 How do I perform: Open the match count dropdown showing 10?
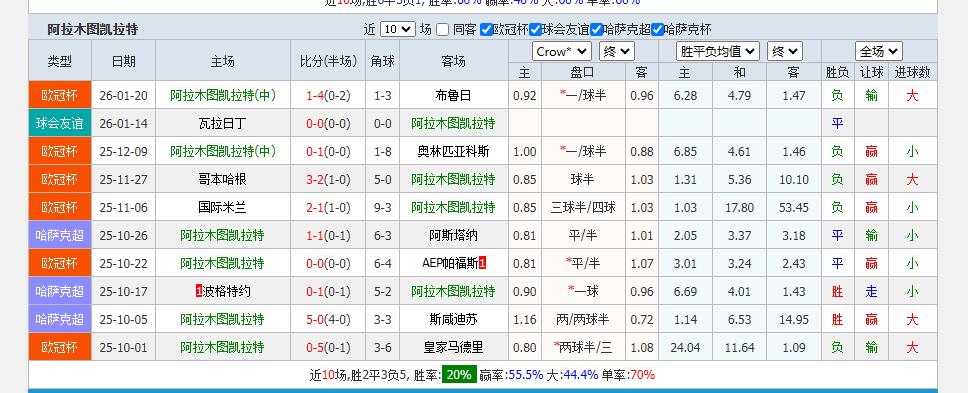(398, 29)
